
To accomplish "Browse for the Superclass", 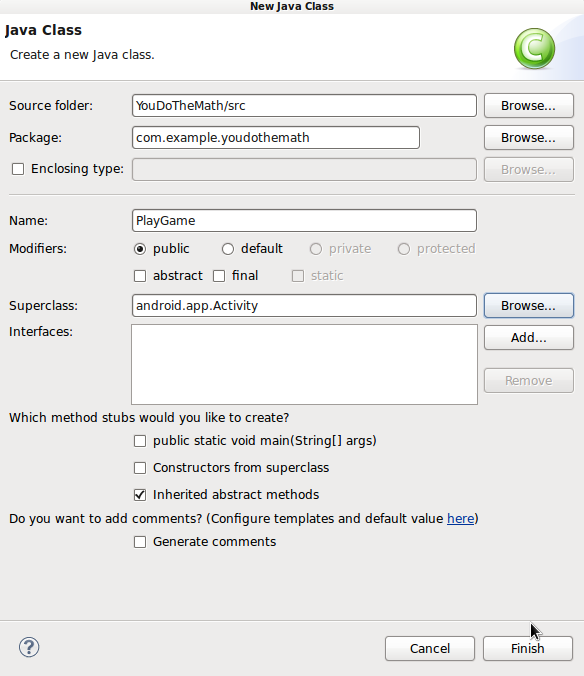I will tap(528, 306).
